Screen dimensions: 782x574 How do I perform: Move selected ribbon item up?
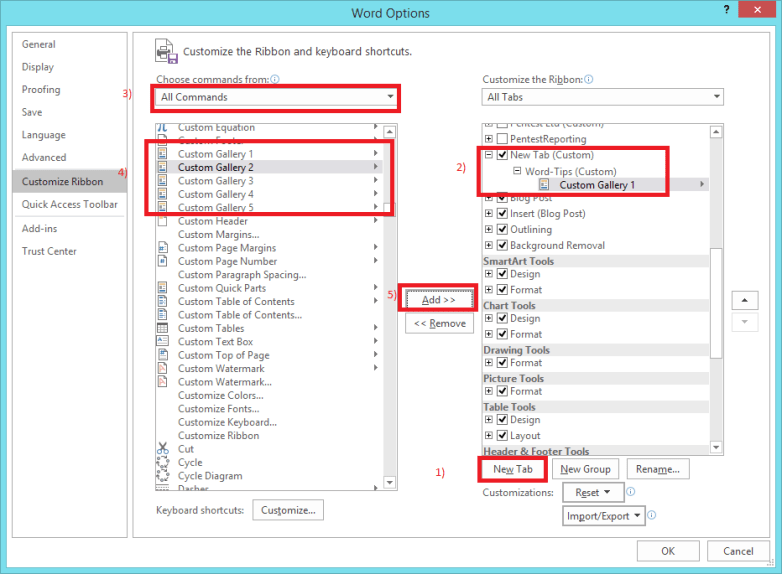(x=745, y=300)
